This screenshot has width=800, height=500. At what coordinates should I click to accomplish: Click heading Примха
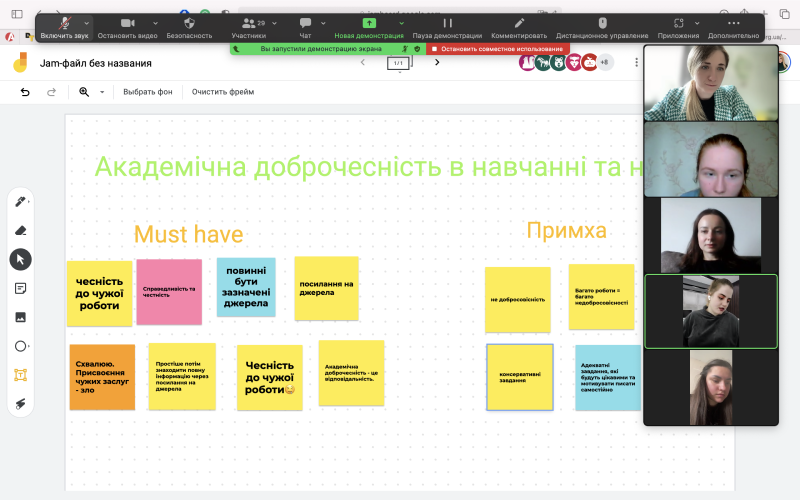tap(566, 230)
